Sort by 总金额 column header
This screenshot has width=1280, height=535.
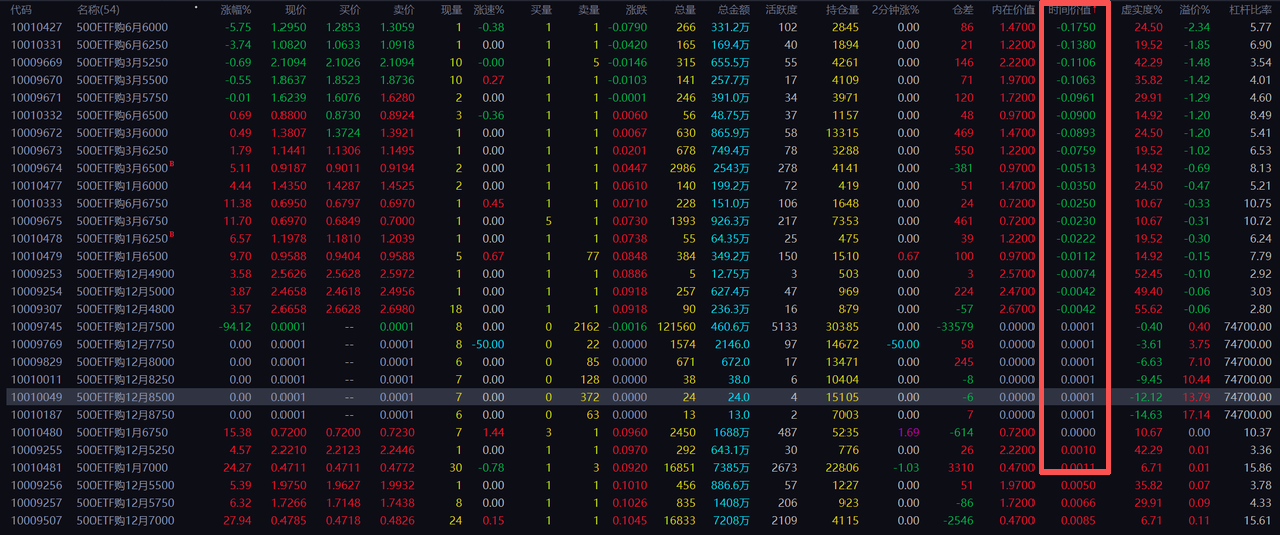coord(732,9)
